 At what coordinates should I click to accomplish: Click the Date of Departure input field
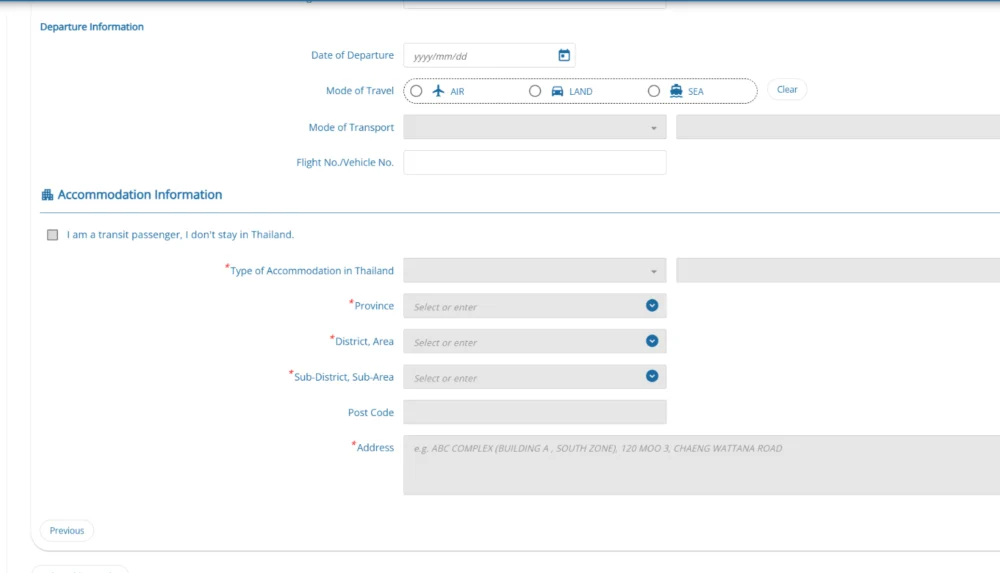coord(489,56)
